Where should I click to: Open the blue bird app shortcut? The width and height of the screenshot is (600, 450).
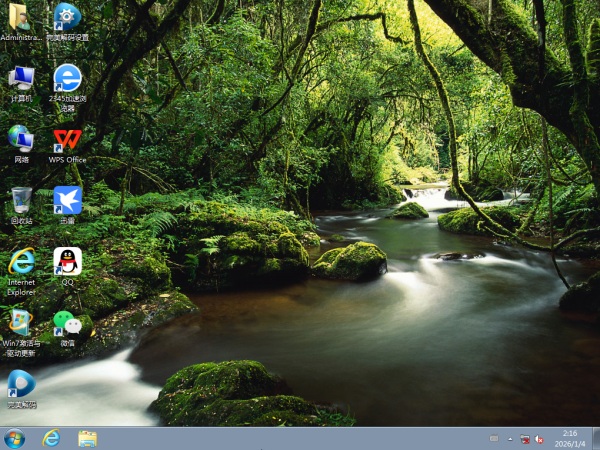pos(67,200)
